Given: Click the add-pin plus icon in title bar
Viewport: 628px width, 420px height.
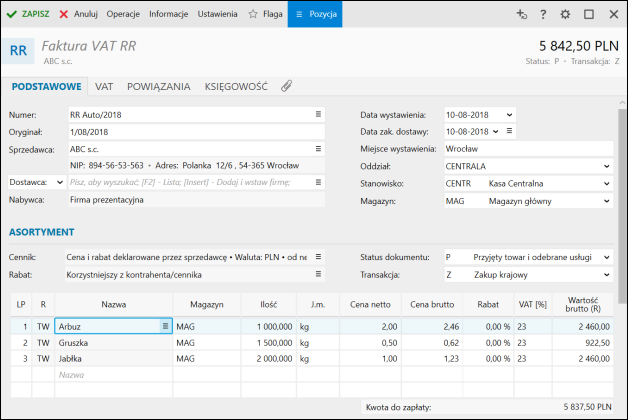Looking at the screenshot, I should (520, 15).
